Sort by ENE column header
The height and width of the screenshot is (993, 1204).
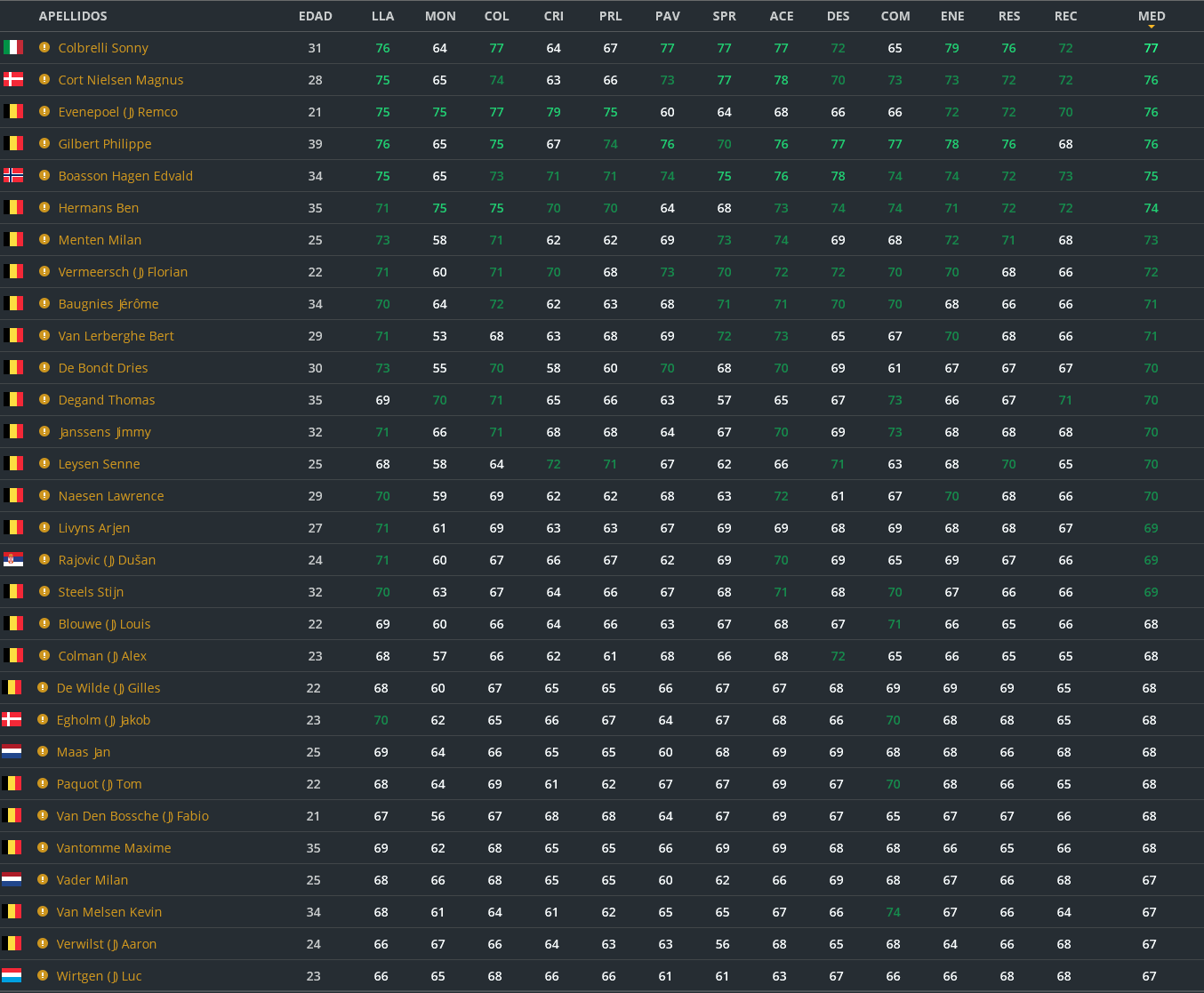point(952,16)
